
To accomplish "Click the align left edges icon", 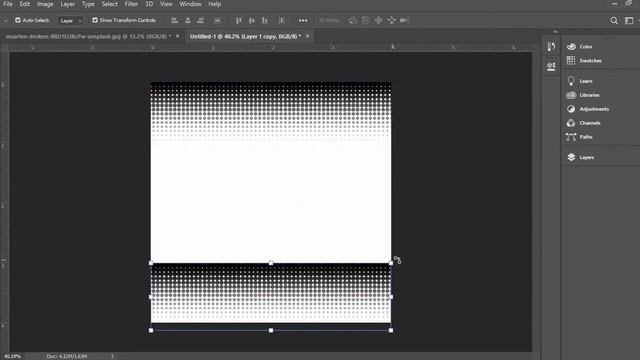I will click(x=174, y=20).
